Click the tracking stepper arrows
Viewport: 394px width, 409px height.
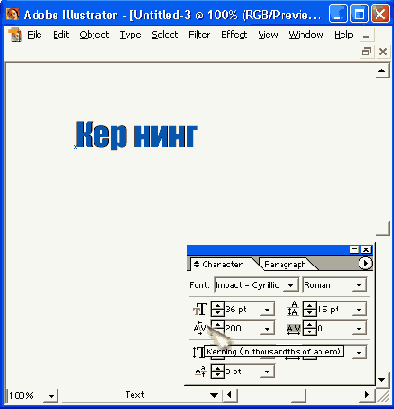310,328
